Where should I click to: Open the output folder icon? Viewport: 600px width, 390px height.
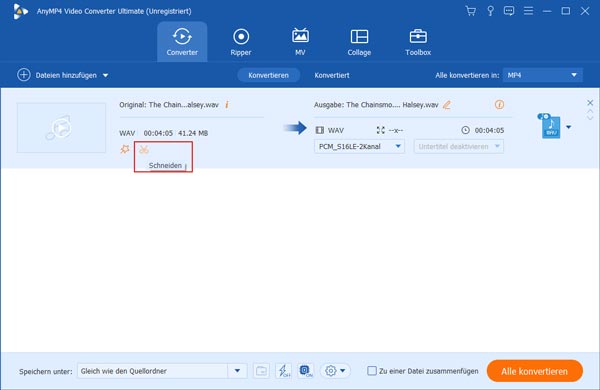261,370
